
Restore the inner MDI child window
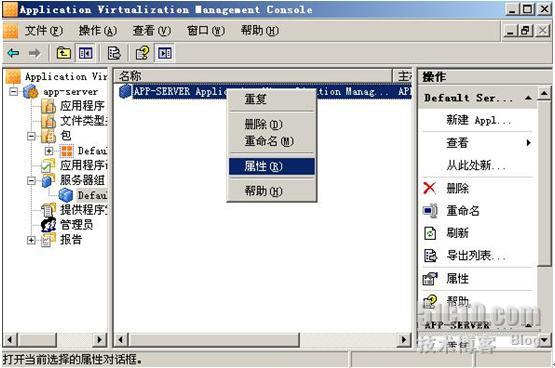coord(525,31)
